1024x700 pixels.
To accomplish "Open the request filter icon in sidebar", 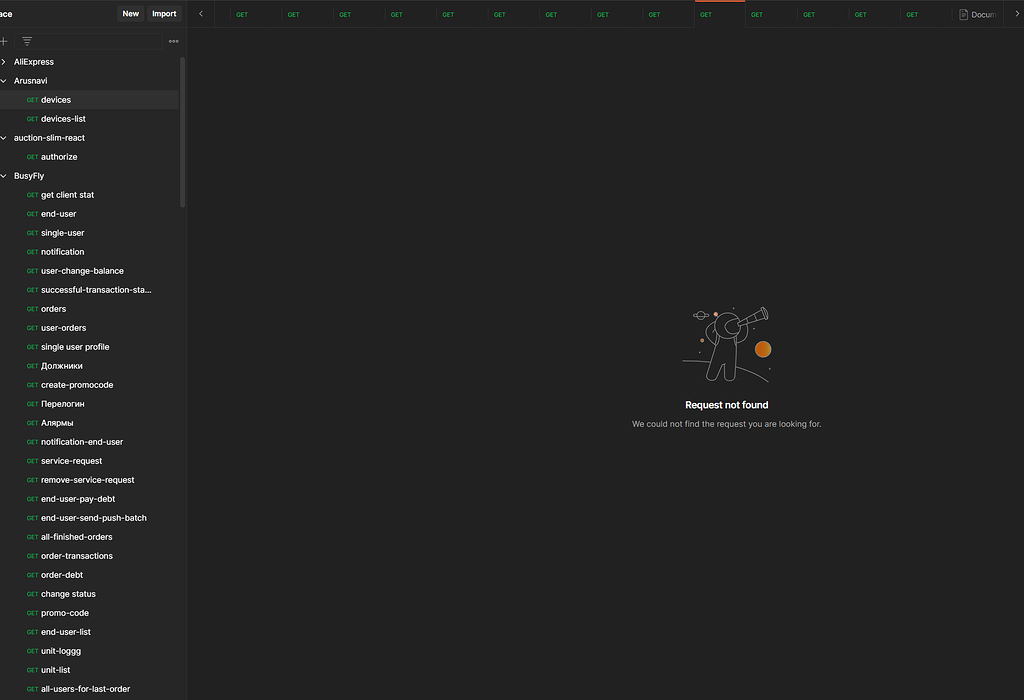I will click(x=26, y=41).
